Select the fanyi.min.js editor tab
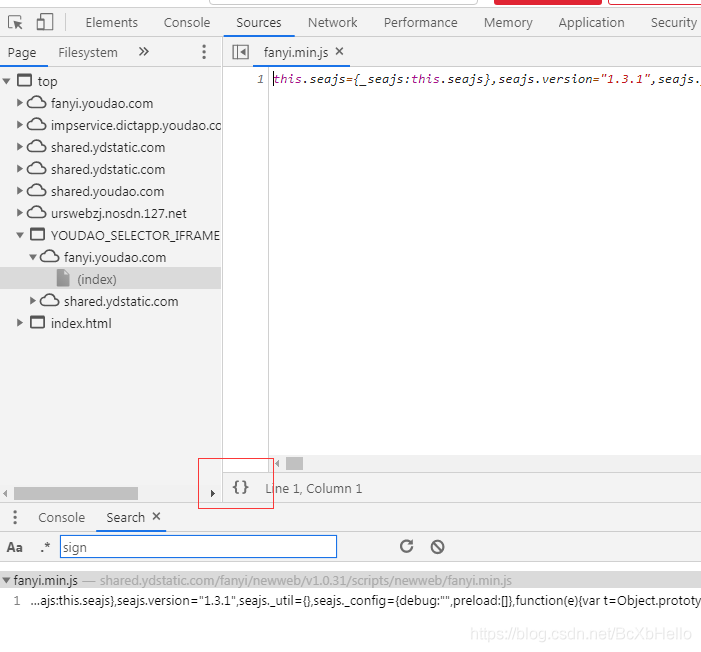 296,52
